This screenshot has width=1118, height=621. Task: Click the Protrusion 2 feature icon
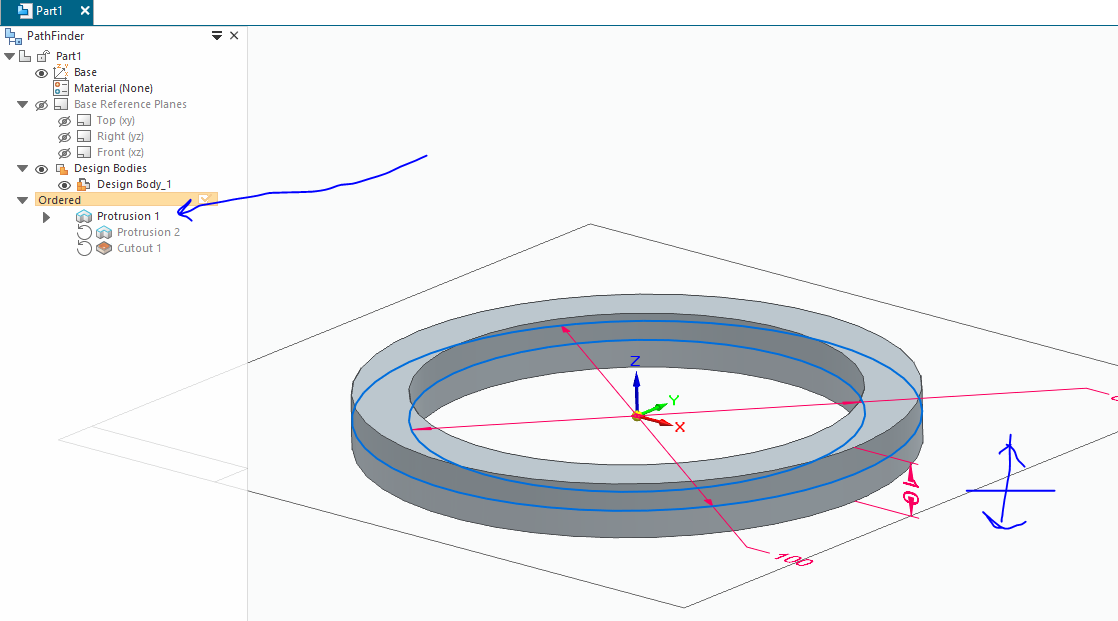coord(104,232)
